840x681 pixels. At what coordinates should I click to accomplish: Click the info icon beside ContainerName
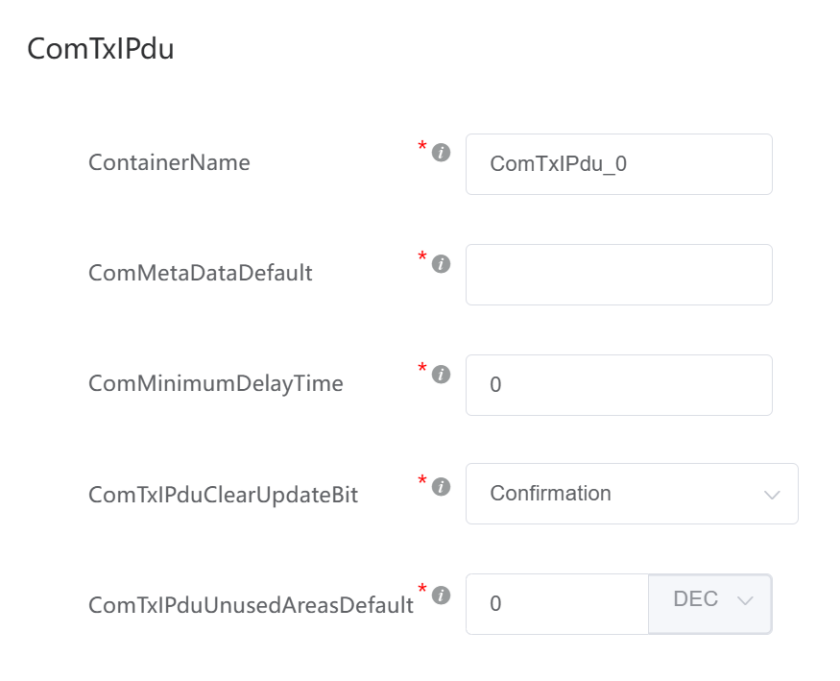coord(441,153)
